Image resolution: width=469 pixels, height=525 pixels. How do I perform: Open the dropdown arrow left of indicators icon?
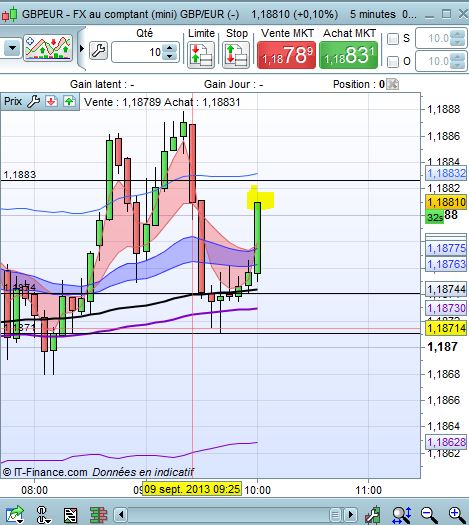[12, 48]
